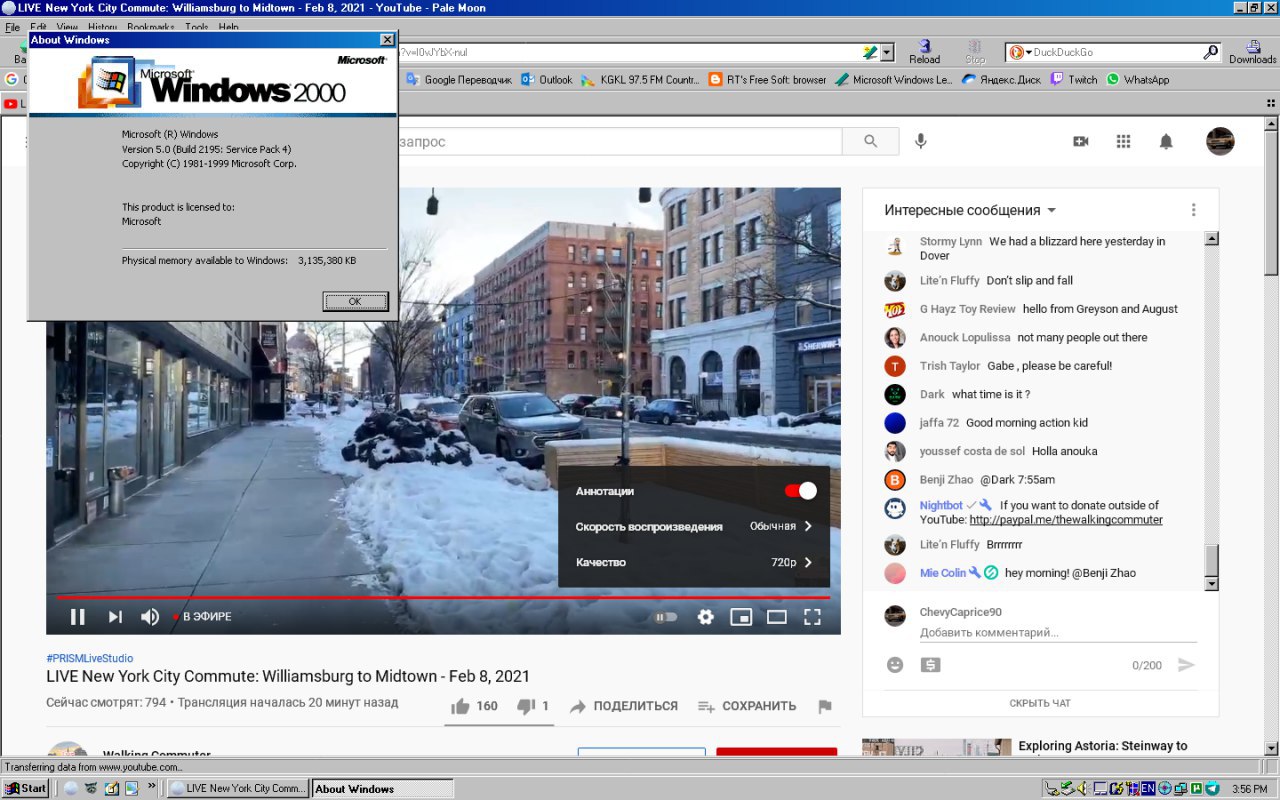Open Качество 720p submenu
1280x800 pixels.
(x=694, y=562)
